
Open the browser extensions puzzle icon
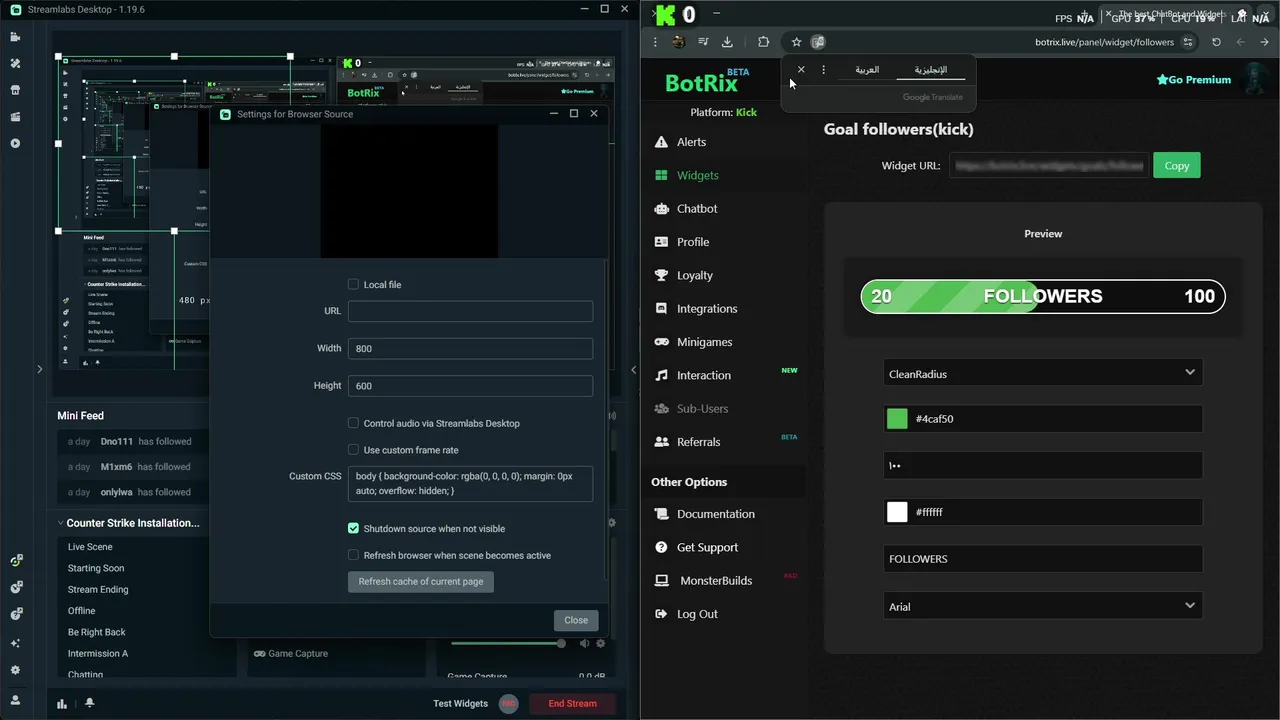pos(763,42)
